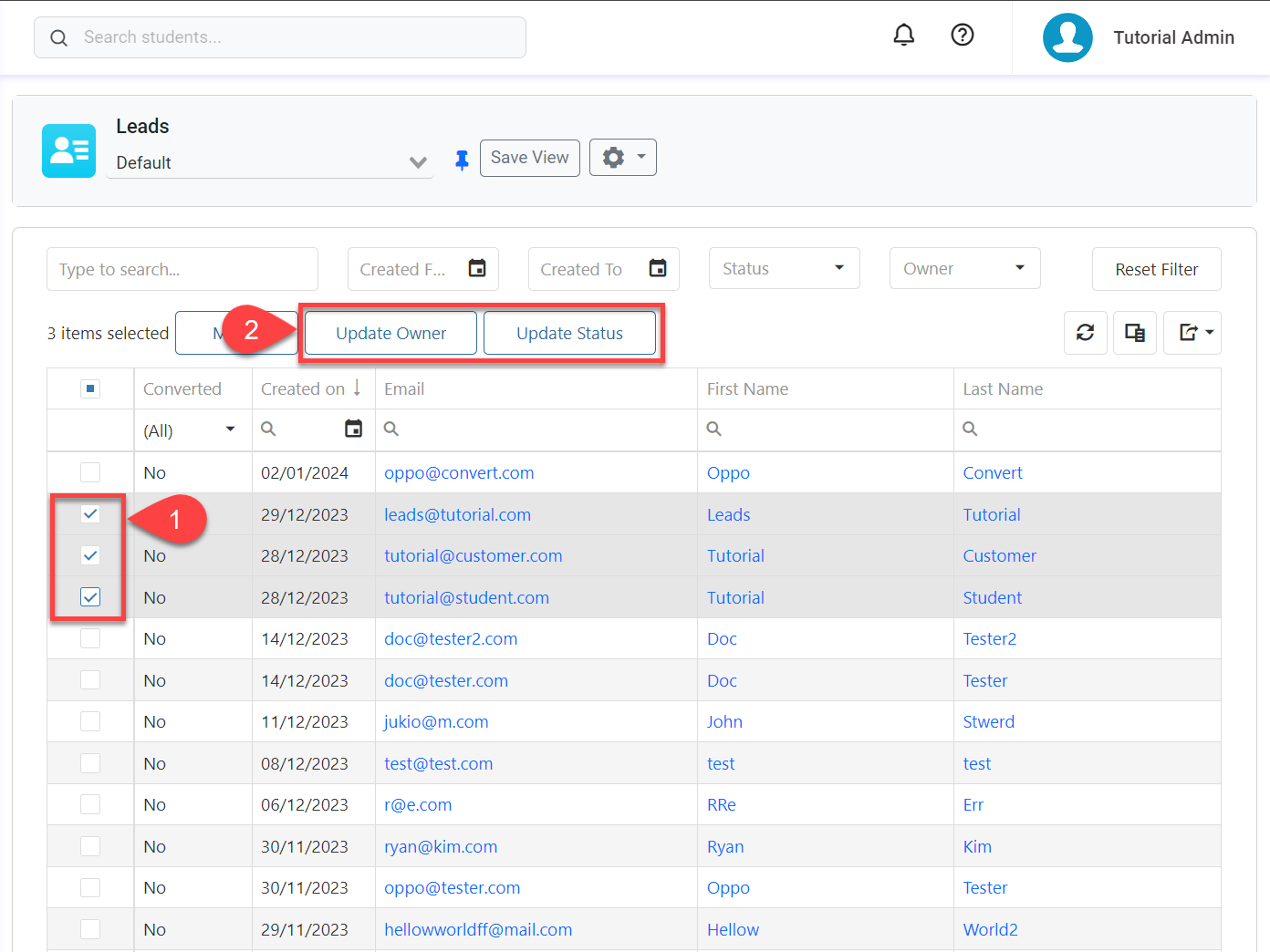Click the magnifier in Last Name filter cell
Viewport: 1270px width, 952px height.
(x=970, y=429)
